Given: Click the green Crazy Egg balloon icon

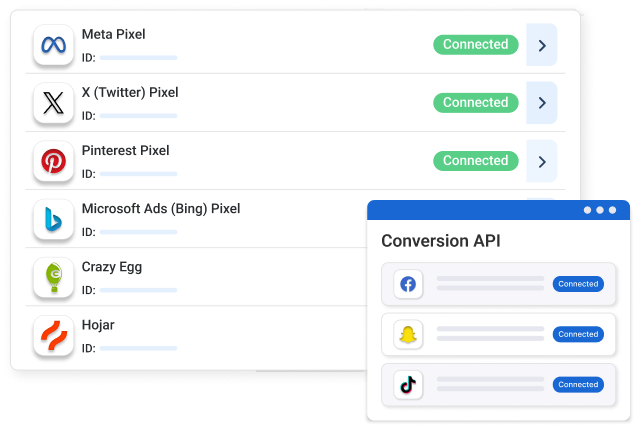Looking at the screenshot, I should coord(53,277).
